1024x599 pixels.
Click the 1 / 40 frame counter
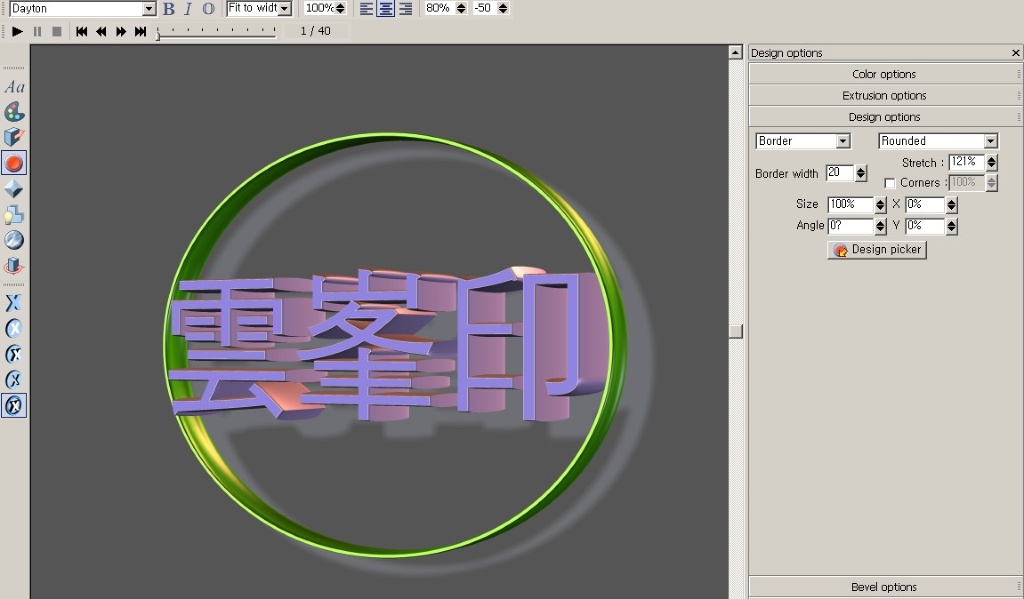coord(315,31)
